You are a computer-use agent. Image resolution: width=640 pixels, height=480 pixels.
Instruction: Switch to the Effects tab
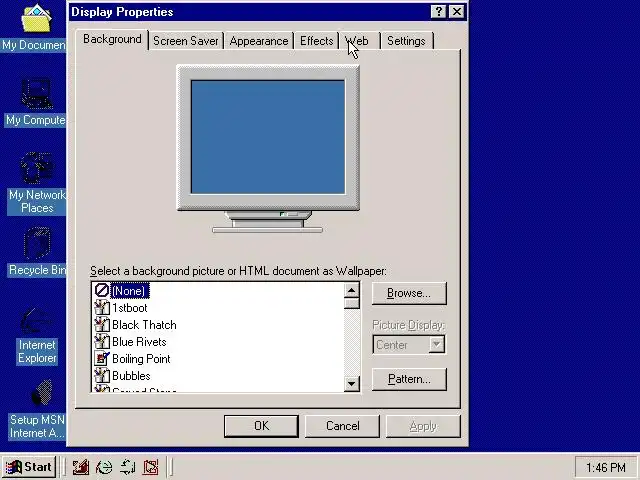(317, 41)
